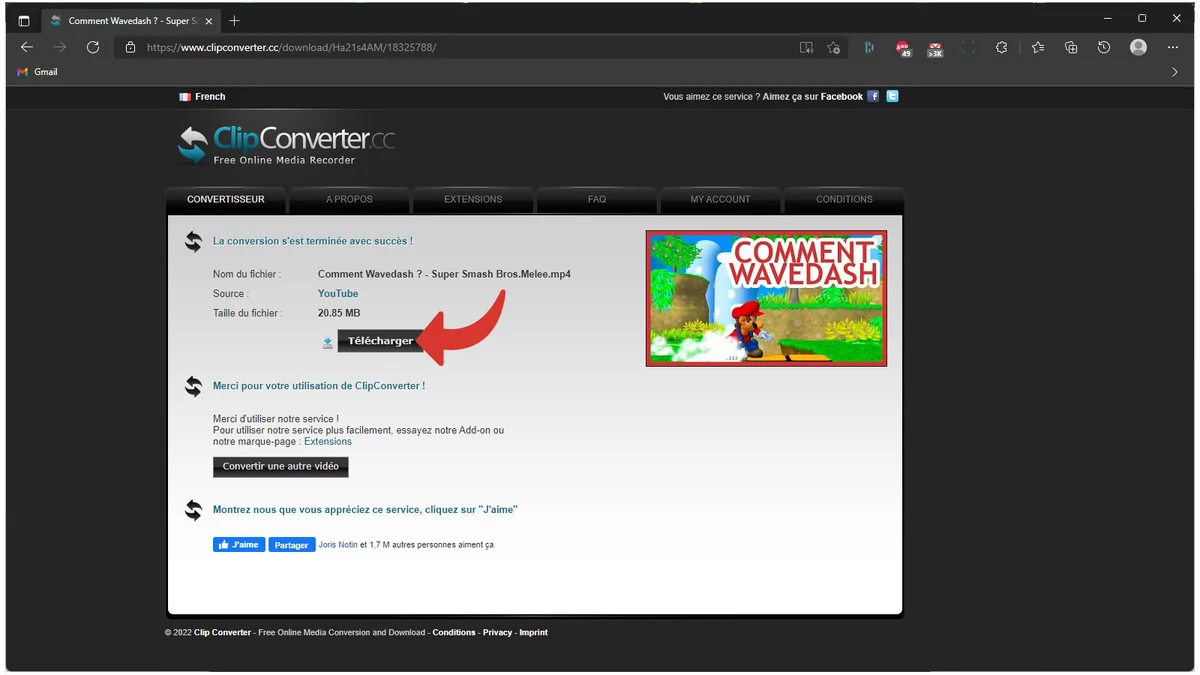
Task: Click Convertir une autre vidéo button
Action: (x=280, y=466)
